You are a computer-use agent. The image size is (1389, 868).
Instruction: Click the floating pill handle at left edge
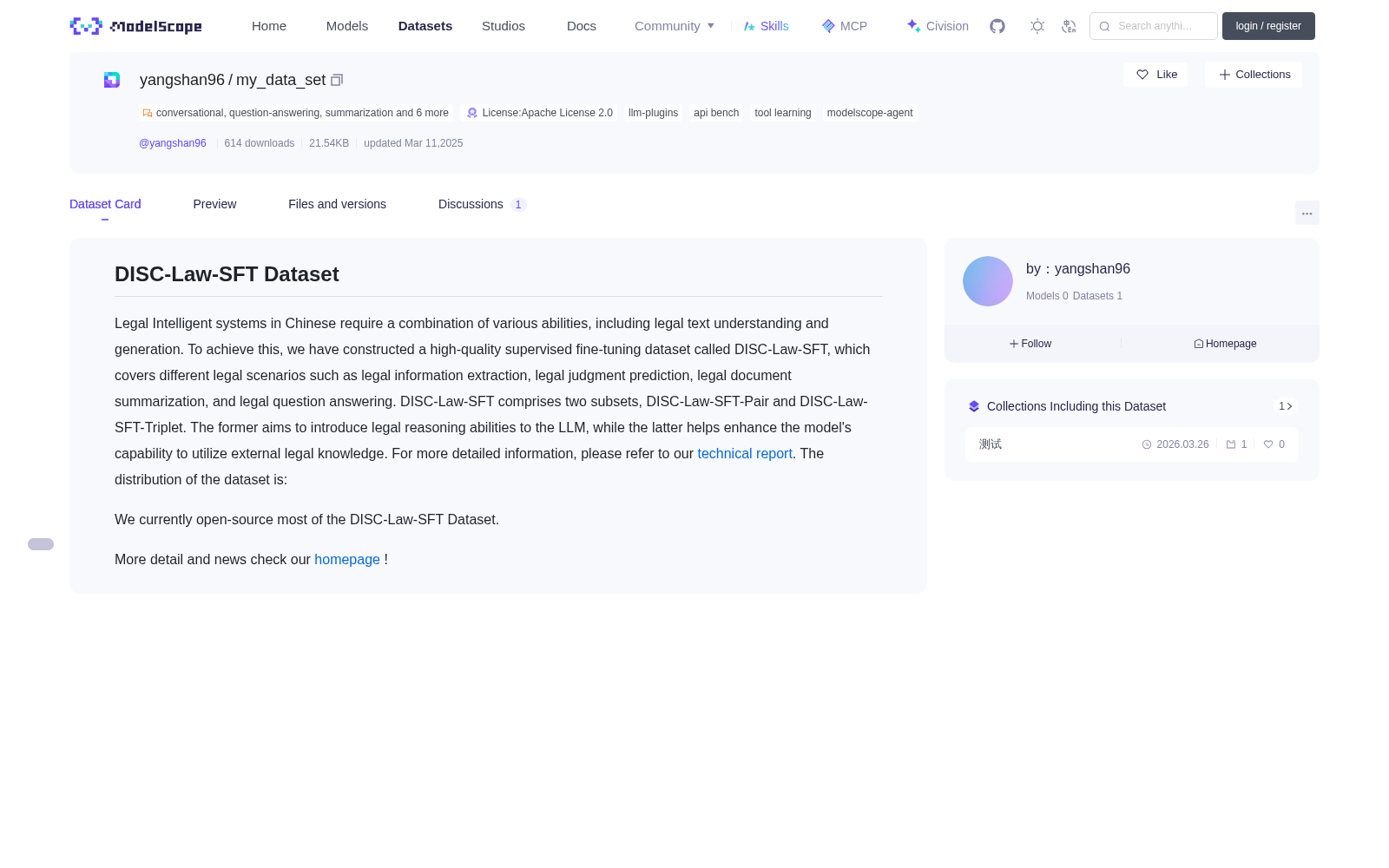41,544
